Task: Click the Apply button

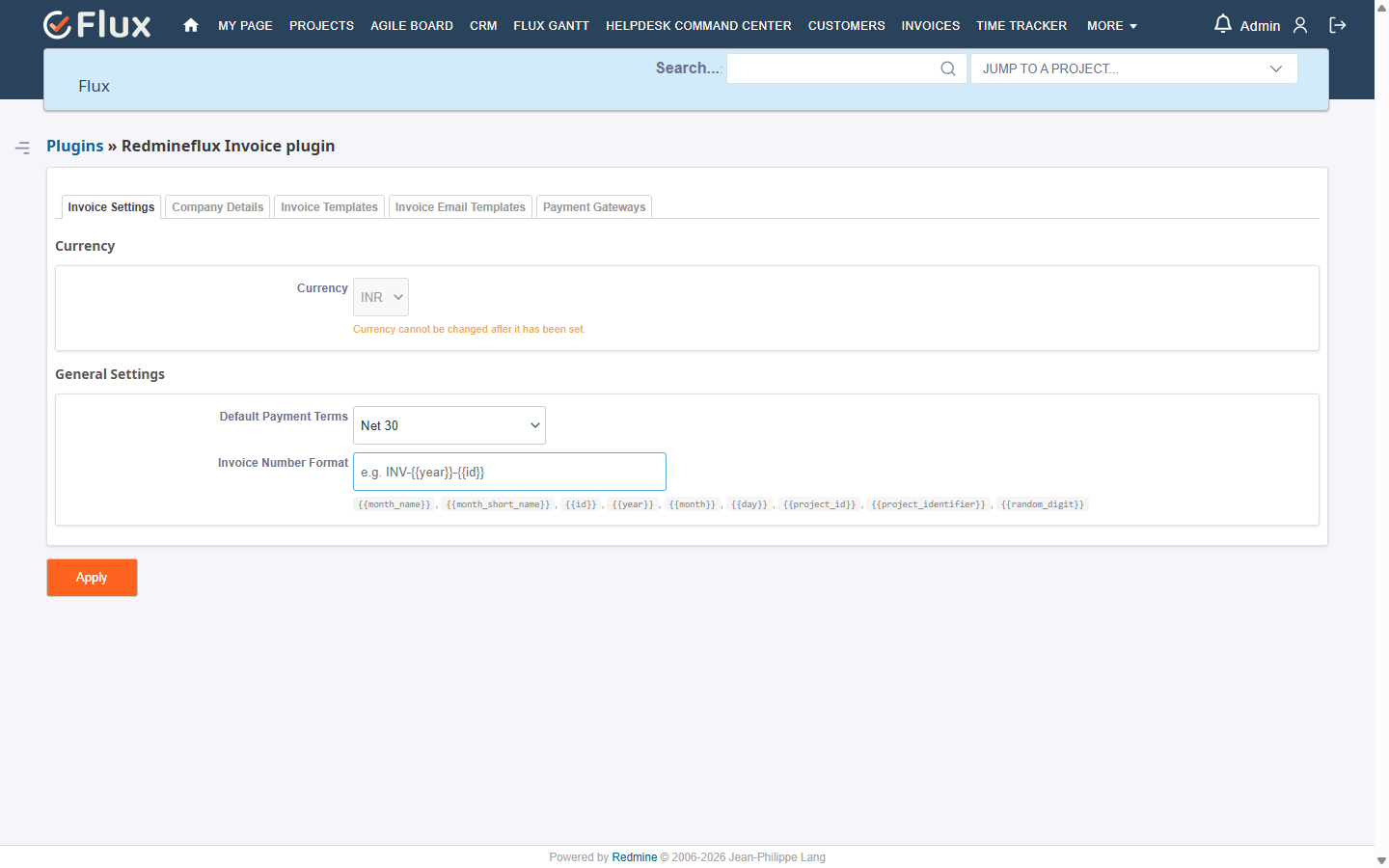Action: [92, 578]
